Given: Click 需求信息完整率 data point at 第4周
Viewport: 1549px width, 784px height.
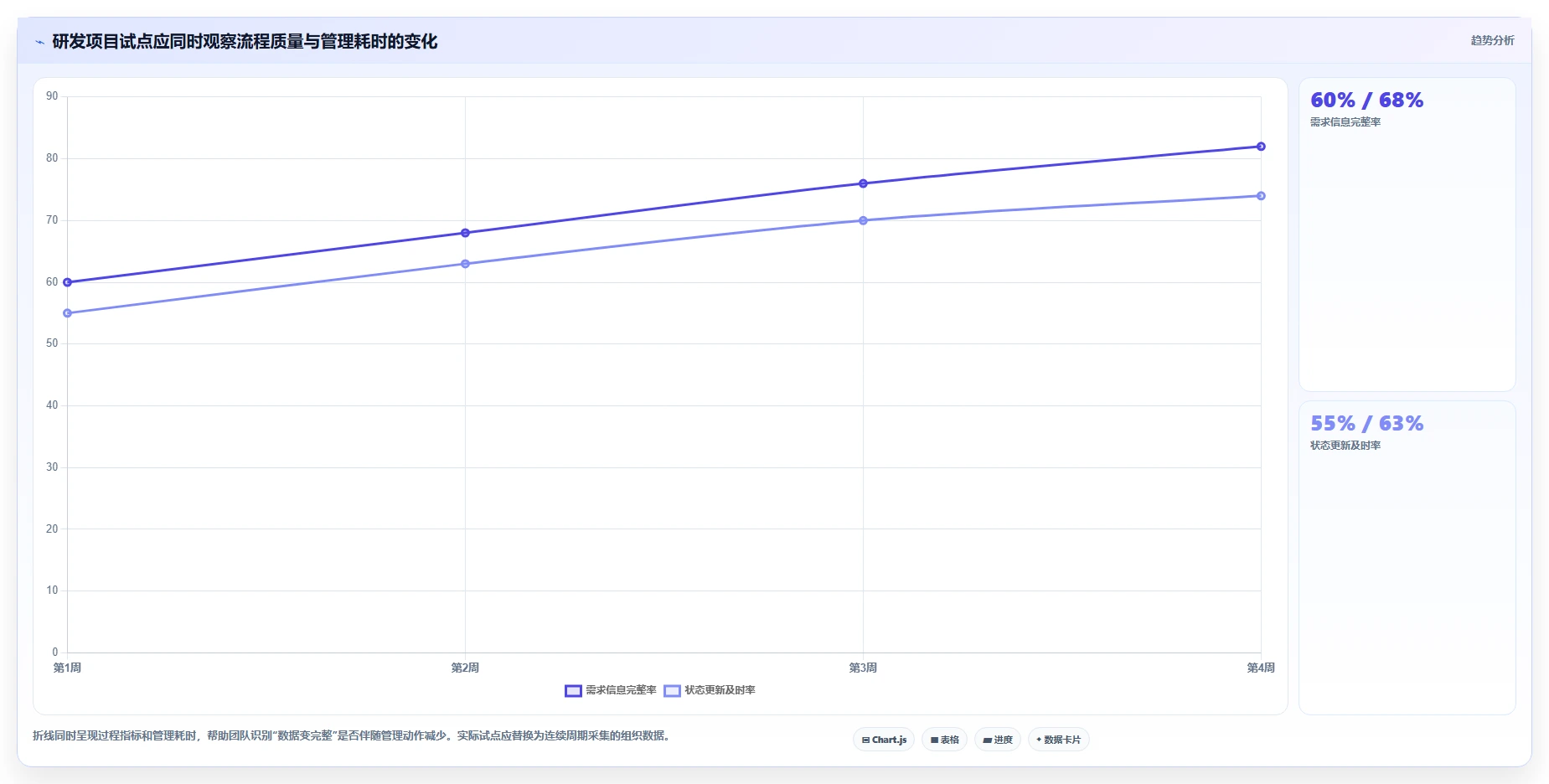Looking at the screenshot, I should click(1261, 147).
